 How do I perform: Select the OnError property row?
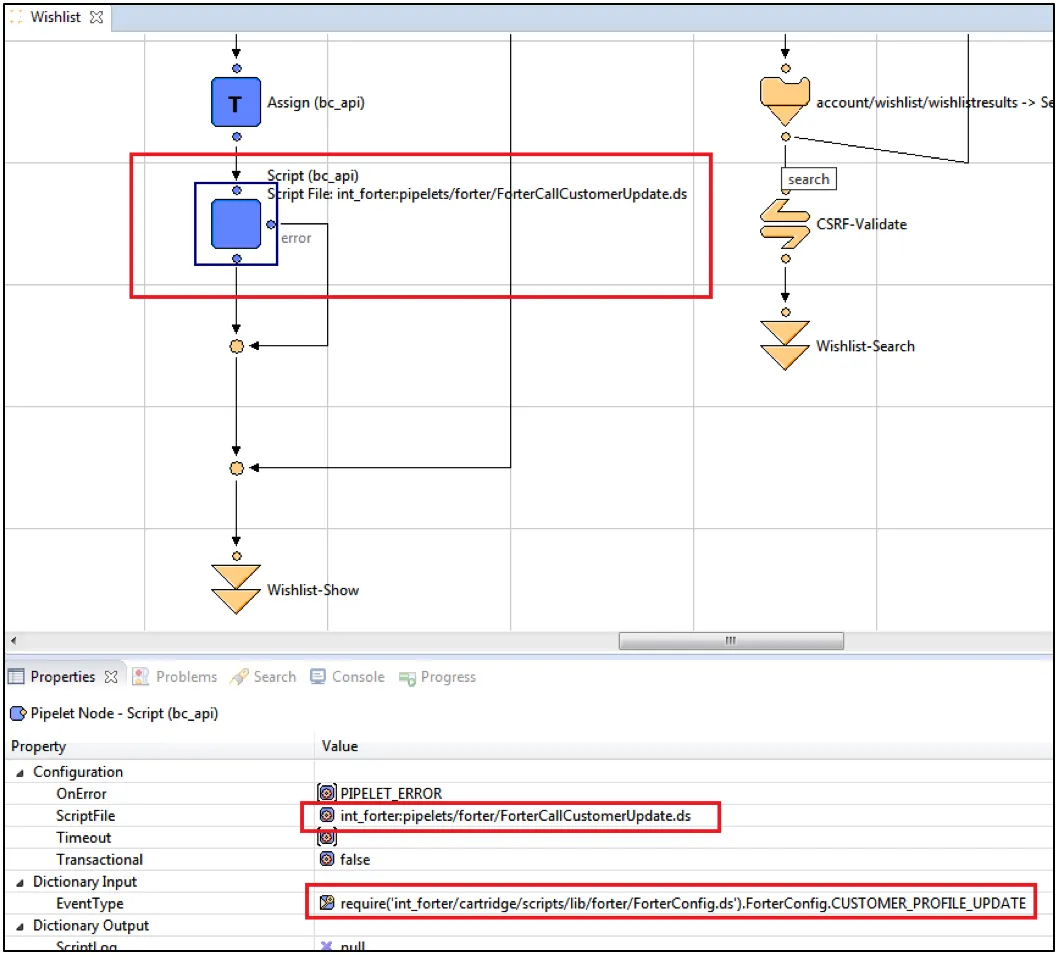click(530, 793)
